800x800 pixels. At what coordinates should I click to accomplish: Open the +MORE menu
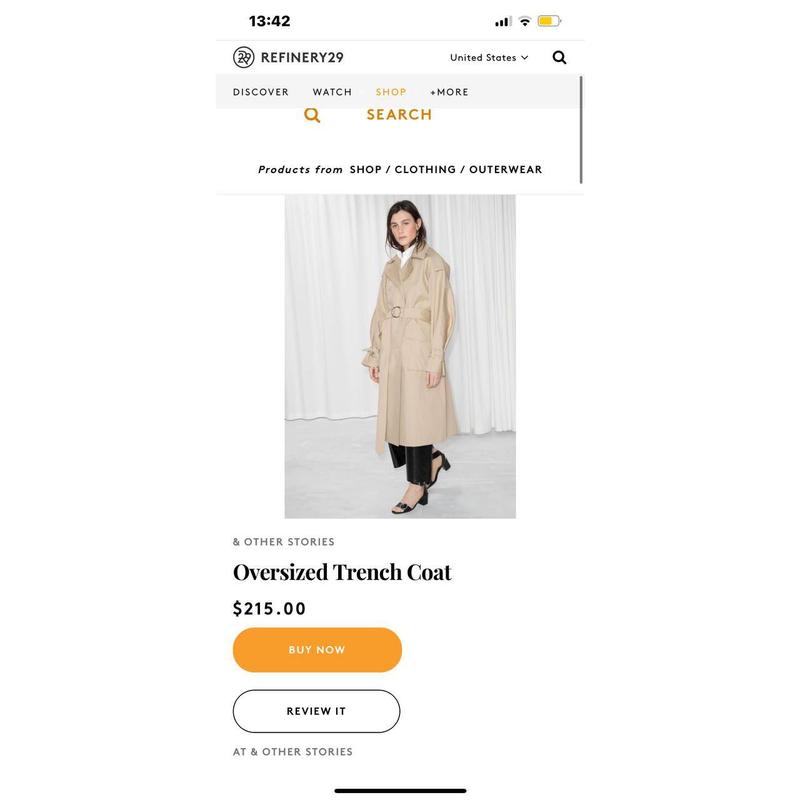[x=449, y=92]
